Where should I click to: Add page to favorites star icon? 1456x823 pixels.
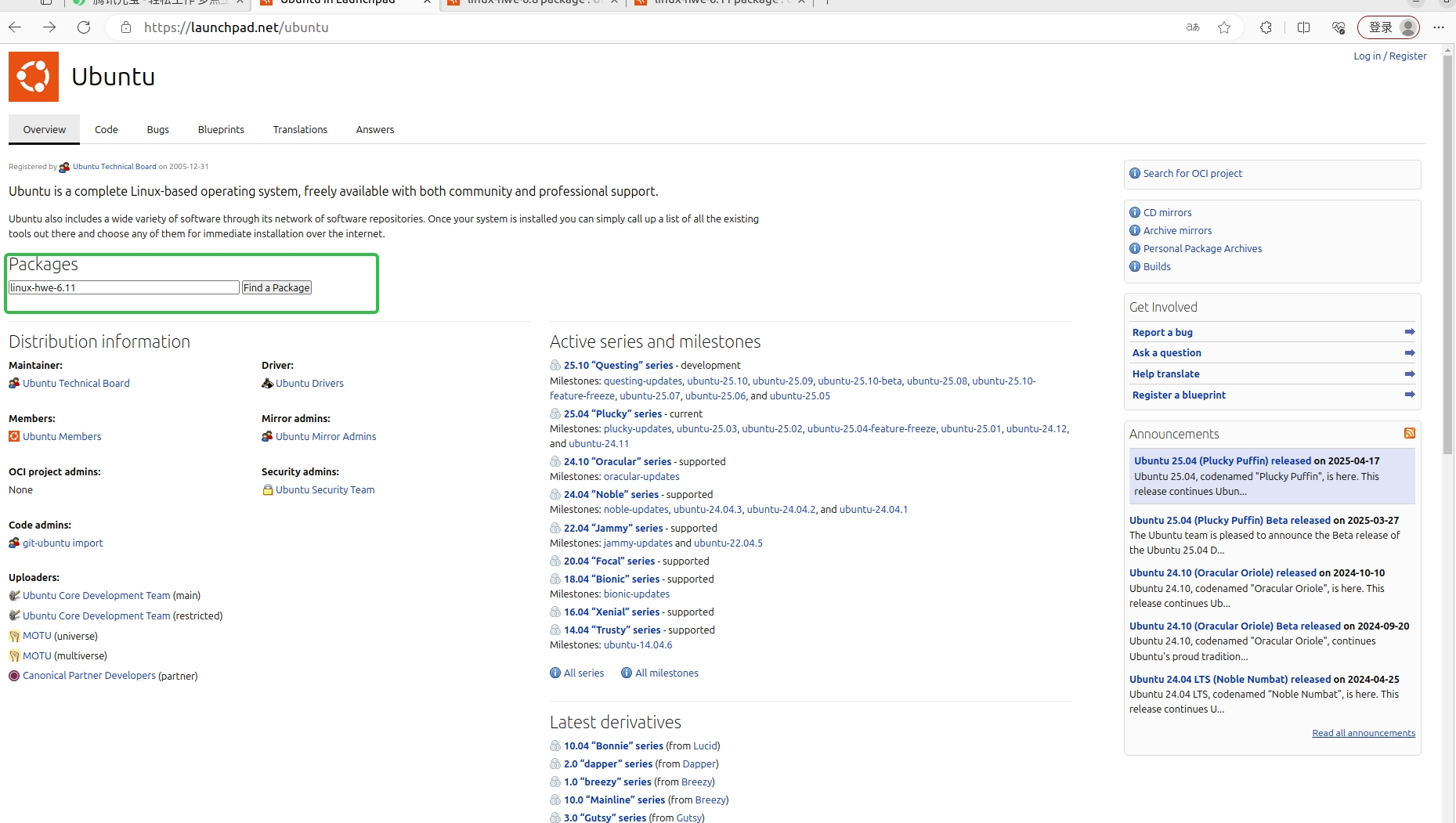(1224, 27)
